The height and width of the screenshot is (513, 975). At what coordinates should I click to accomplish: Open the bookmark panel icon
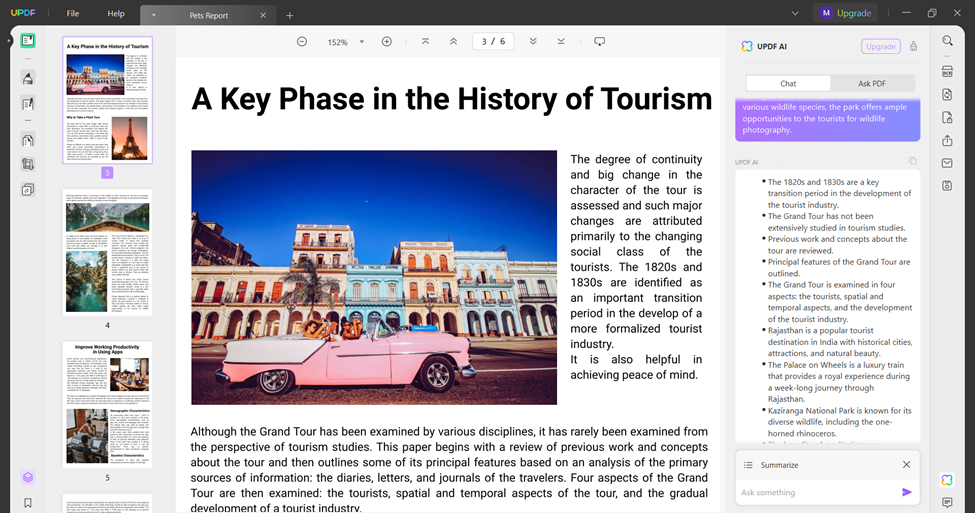pos(28,502)
